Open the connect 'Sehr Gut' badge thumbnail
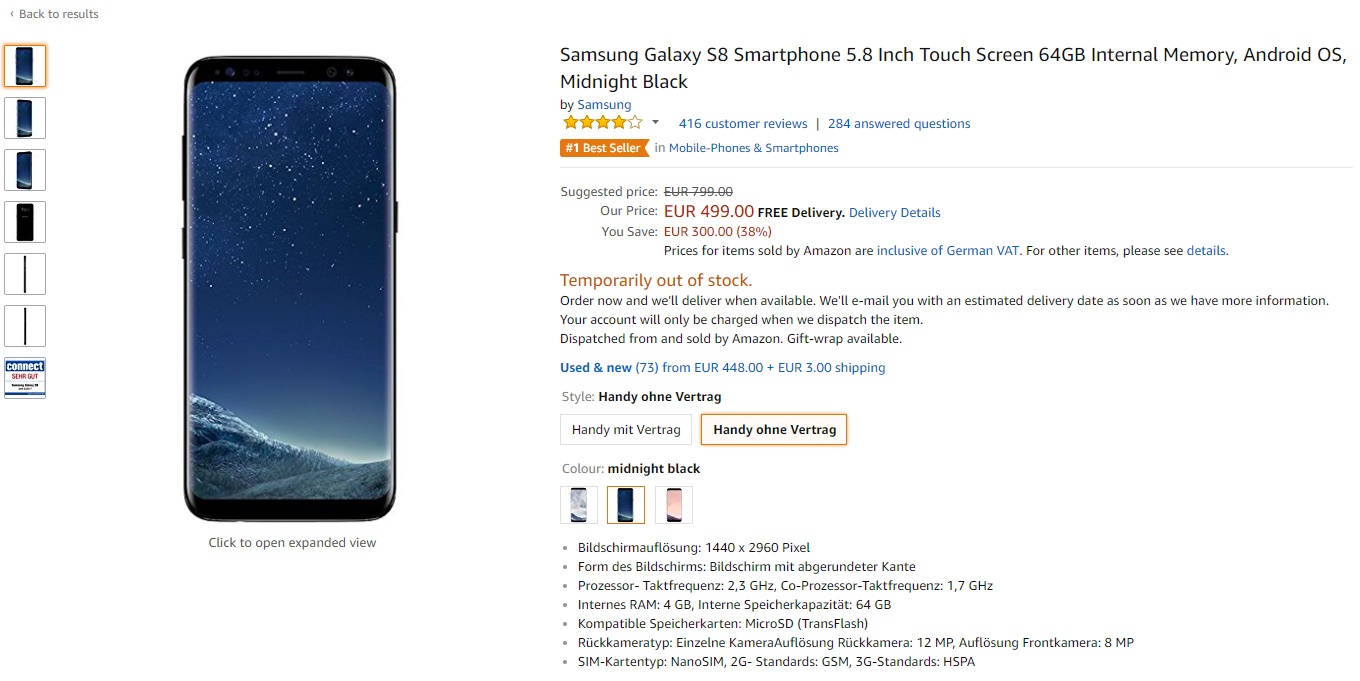 click(25, 378)
